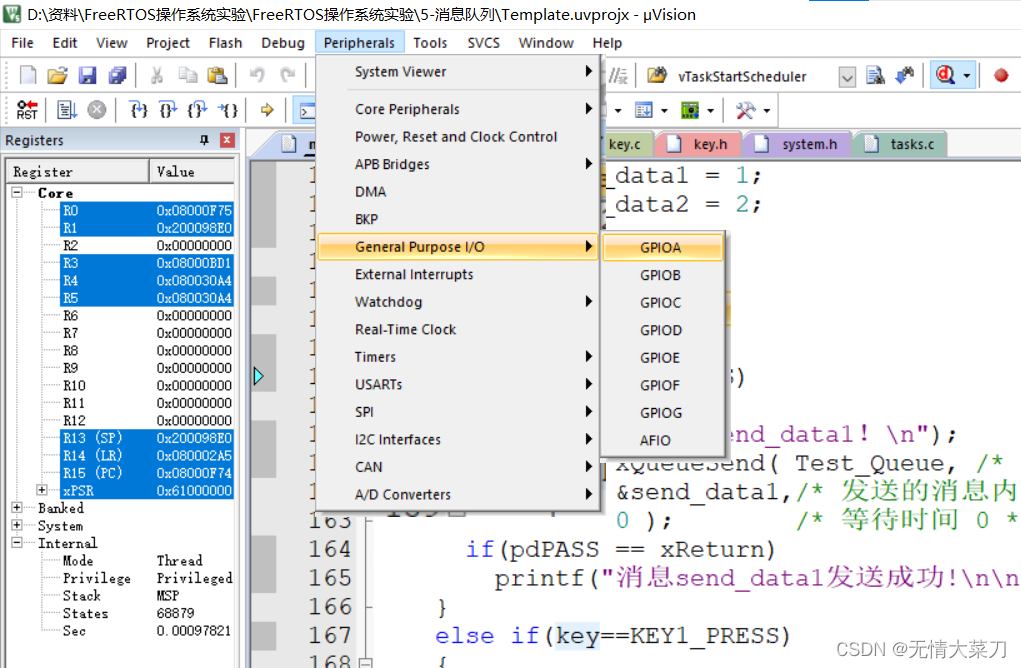Screen dimensions: 1021x668
Task: Collapse the Core register group
Action: [x=17, y=192]
